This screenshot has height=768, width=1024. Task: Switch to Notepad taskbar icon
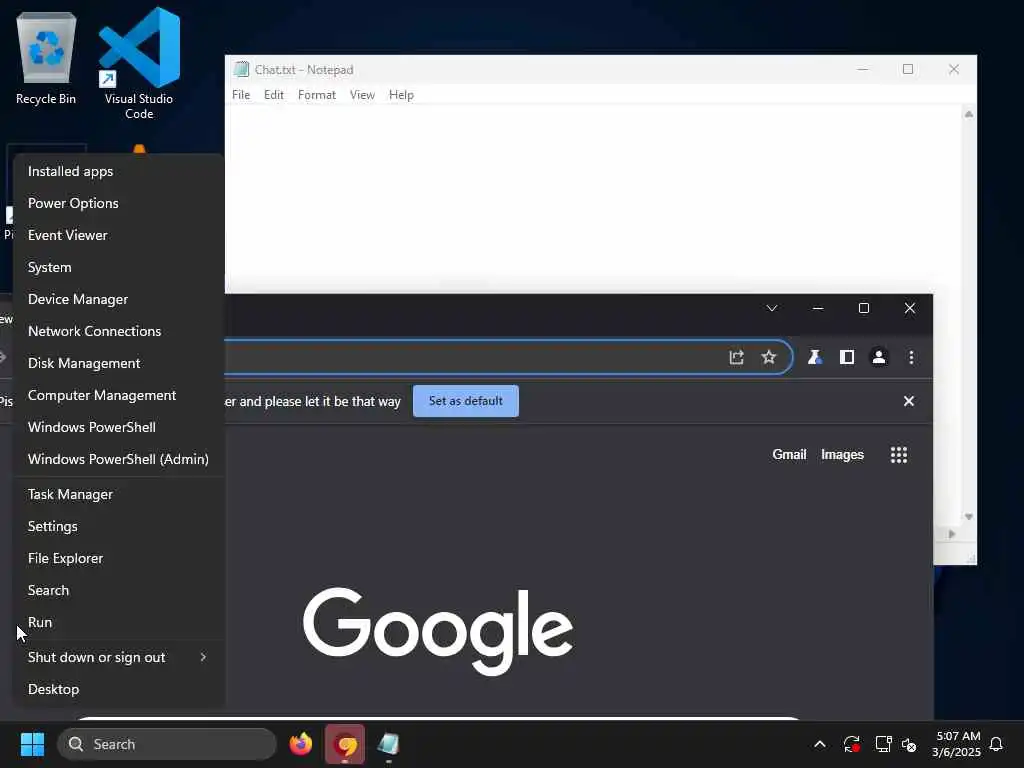389,744
